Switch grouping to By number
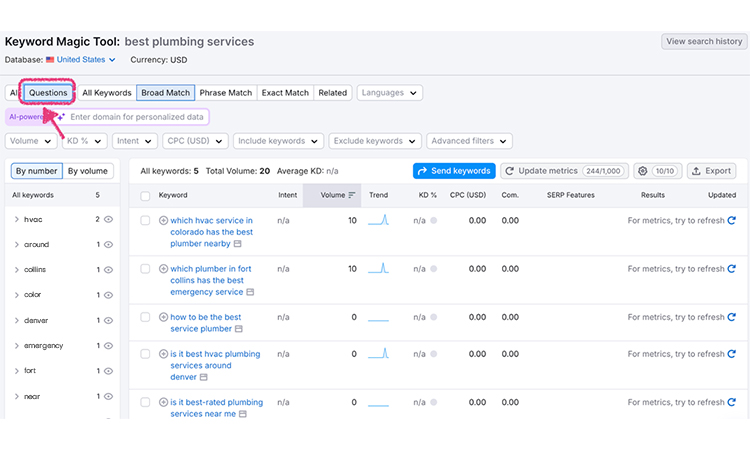 36,171
